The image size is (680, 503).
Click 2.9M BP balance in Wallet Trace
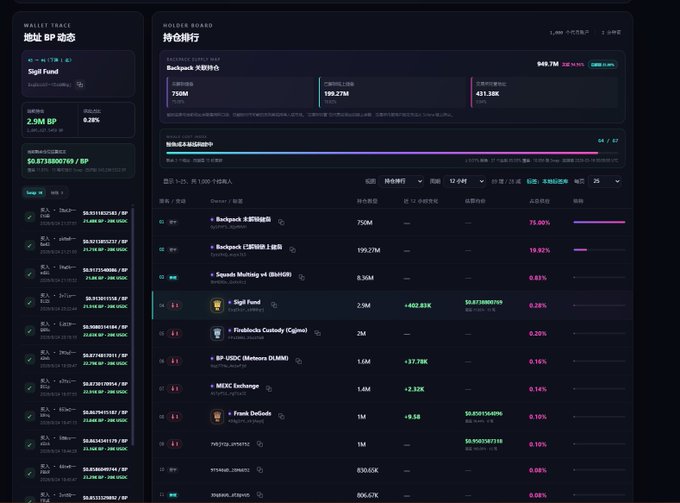pos(42,121)
